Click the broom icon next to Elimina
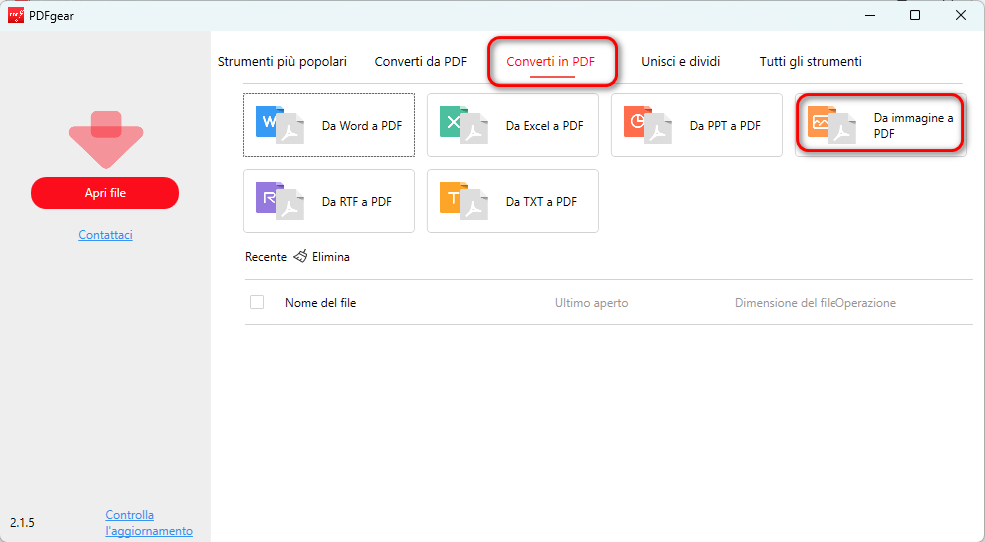Screen dimensions: 985x542 300,256
